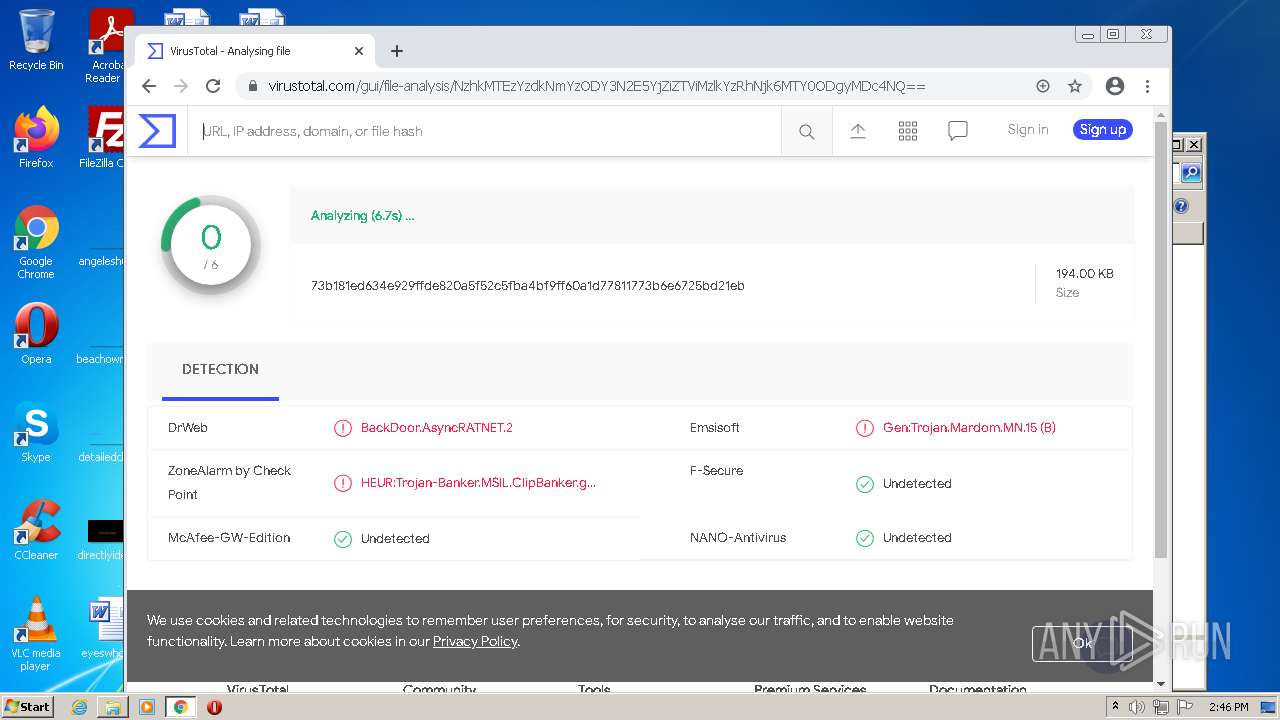The image size is (1280, 720).
Task: Click the upload file icon
Action: pos(858,131)
